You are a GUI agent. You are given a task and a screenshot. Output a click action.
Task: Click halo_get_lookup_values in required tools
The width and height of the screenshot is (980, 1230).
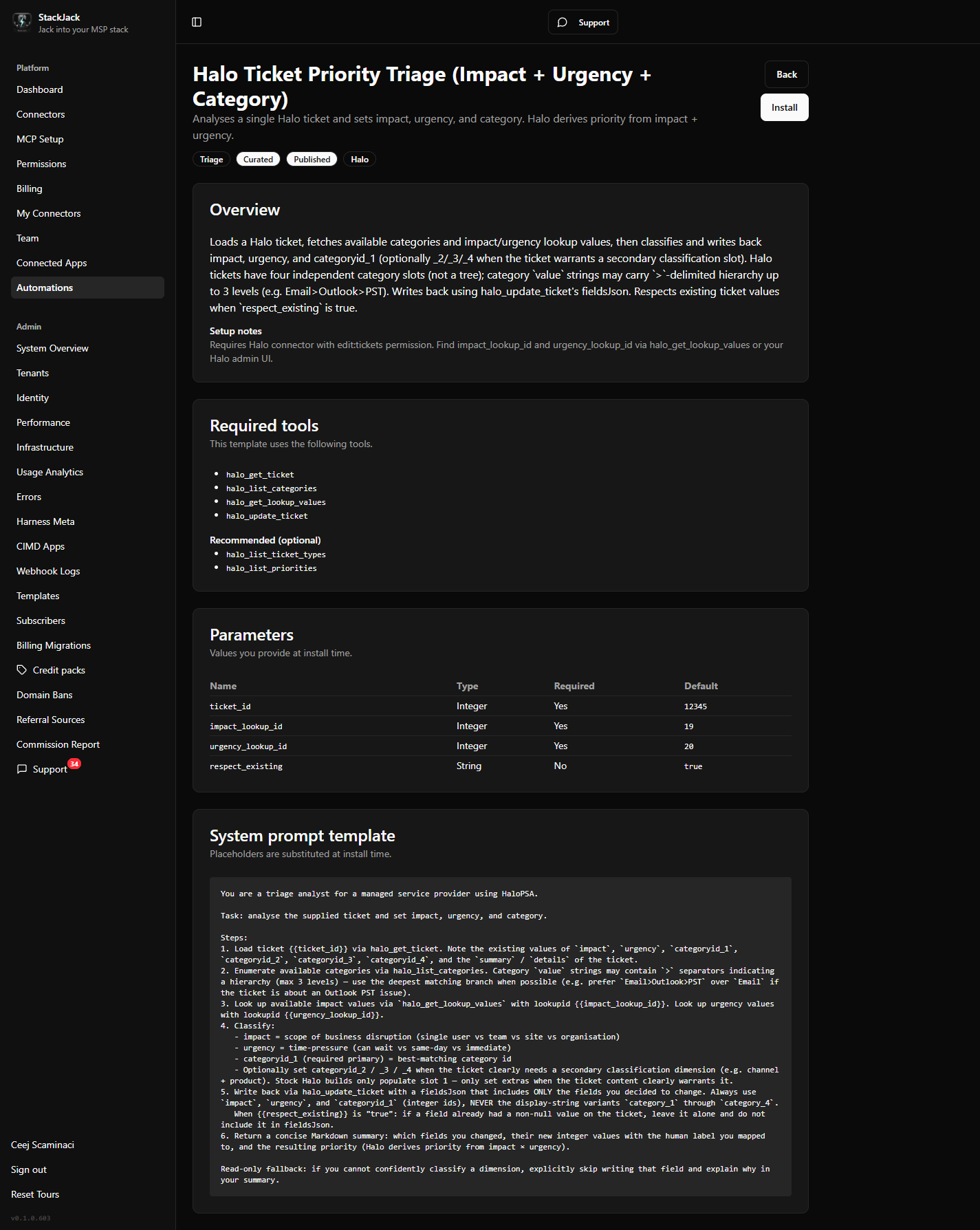tap(276, 502)
